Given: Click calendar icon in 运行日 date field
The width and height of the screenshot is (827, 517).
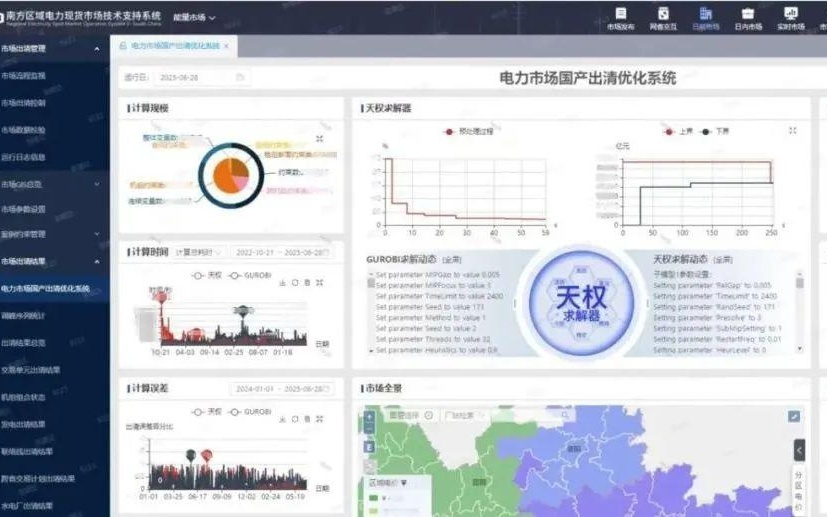Looking at the screenshot, I should [240, 77].
